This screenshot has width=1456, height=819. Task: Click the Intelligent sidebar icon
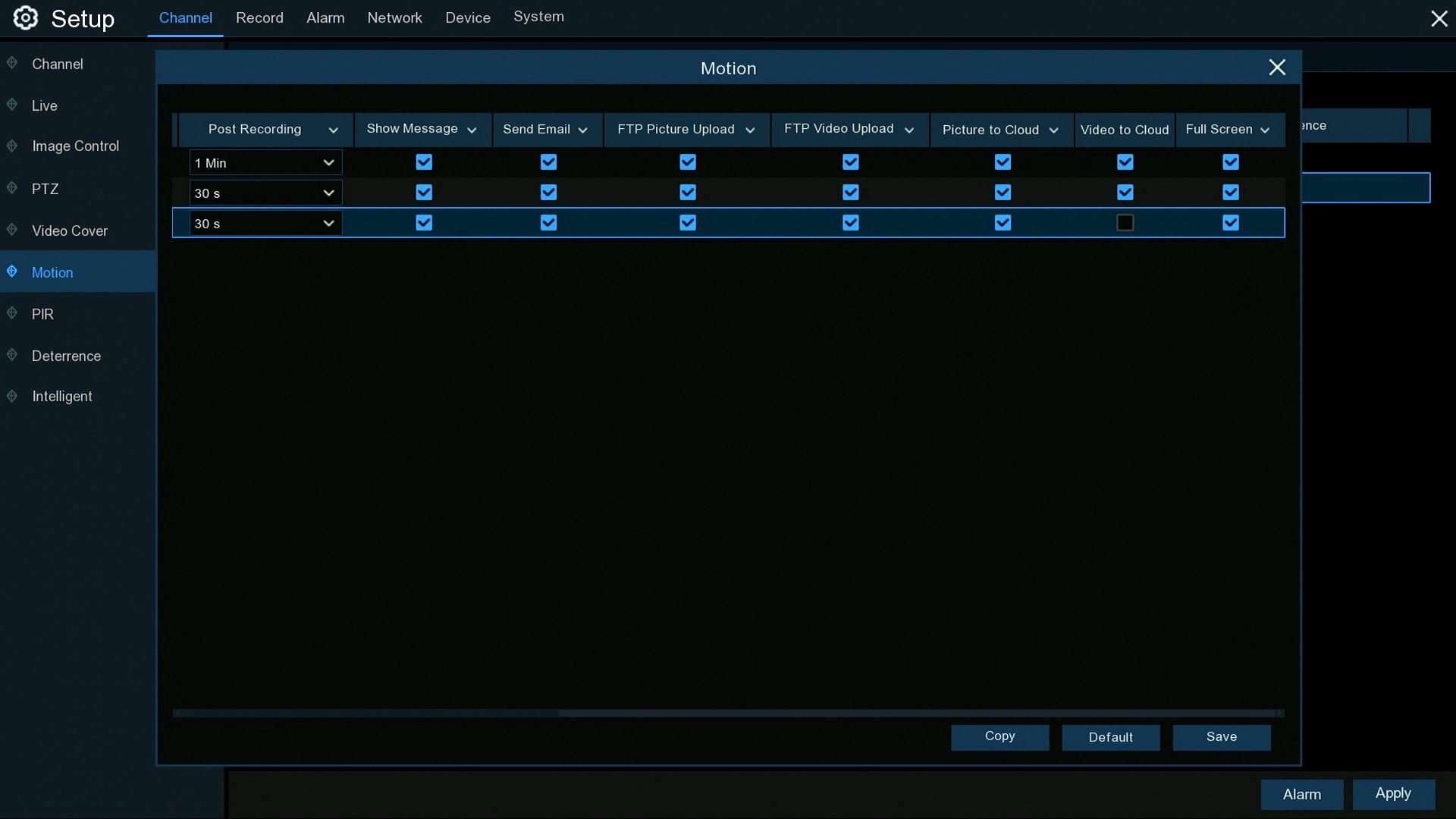click(12, 396)
